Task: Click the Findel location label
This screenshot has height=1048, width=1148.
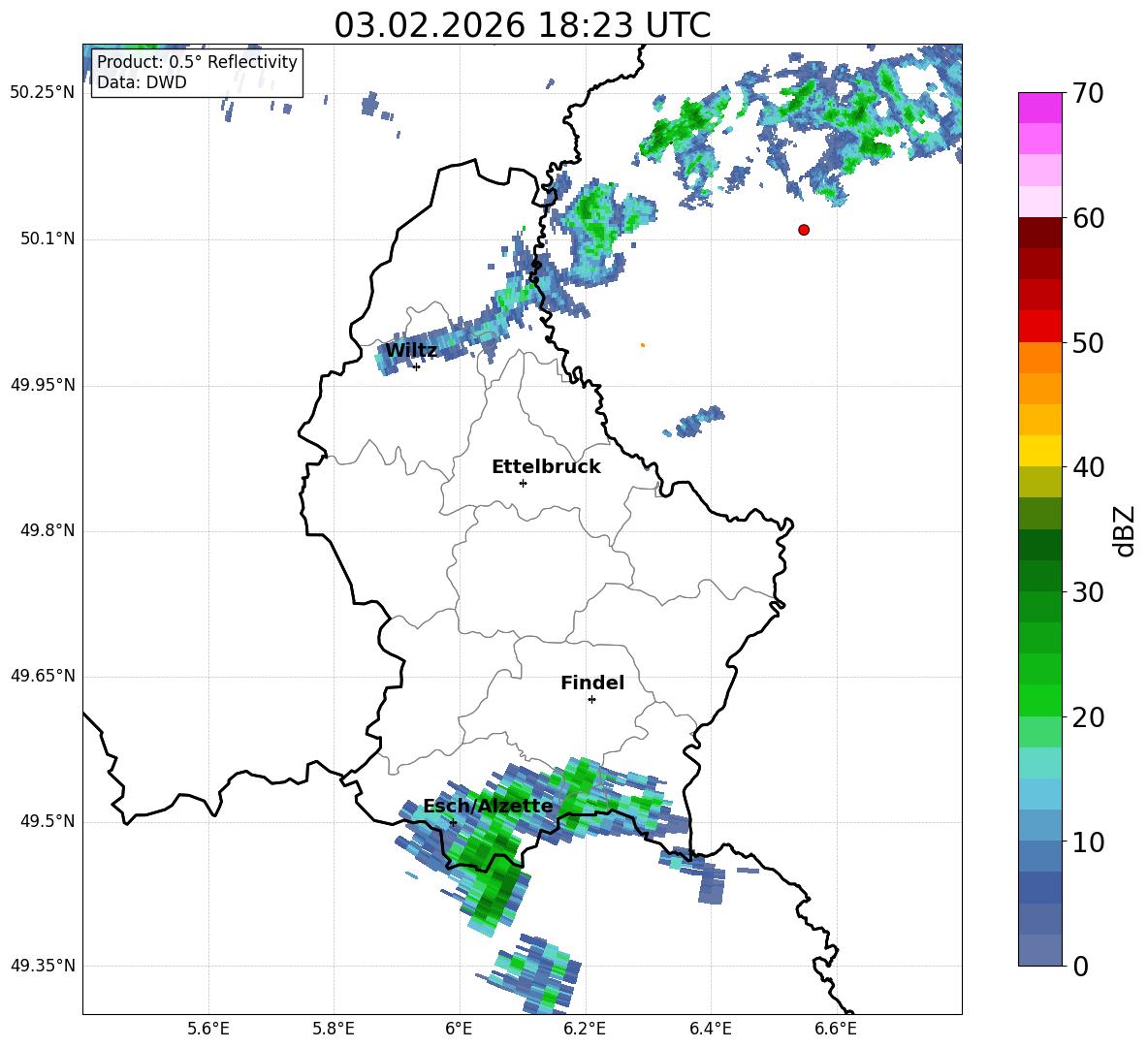Action: (x=592, y=683)
